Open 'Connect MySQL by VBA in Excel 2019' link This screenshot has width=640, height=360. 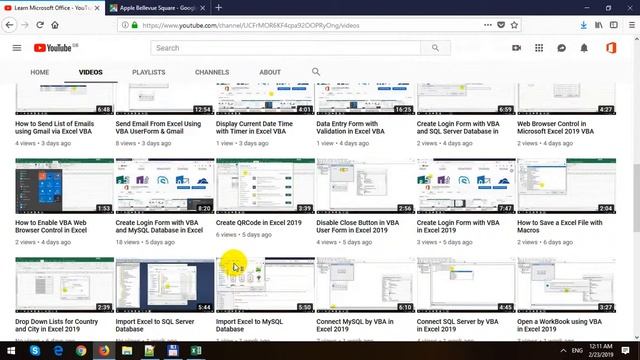coord(355,325)
